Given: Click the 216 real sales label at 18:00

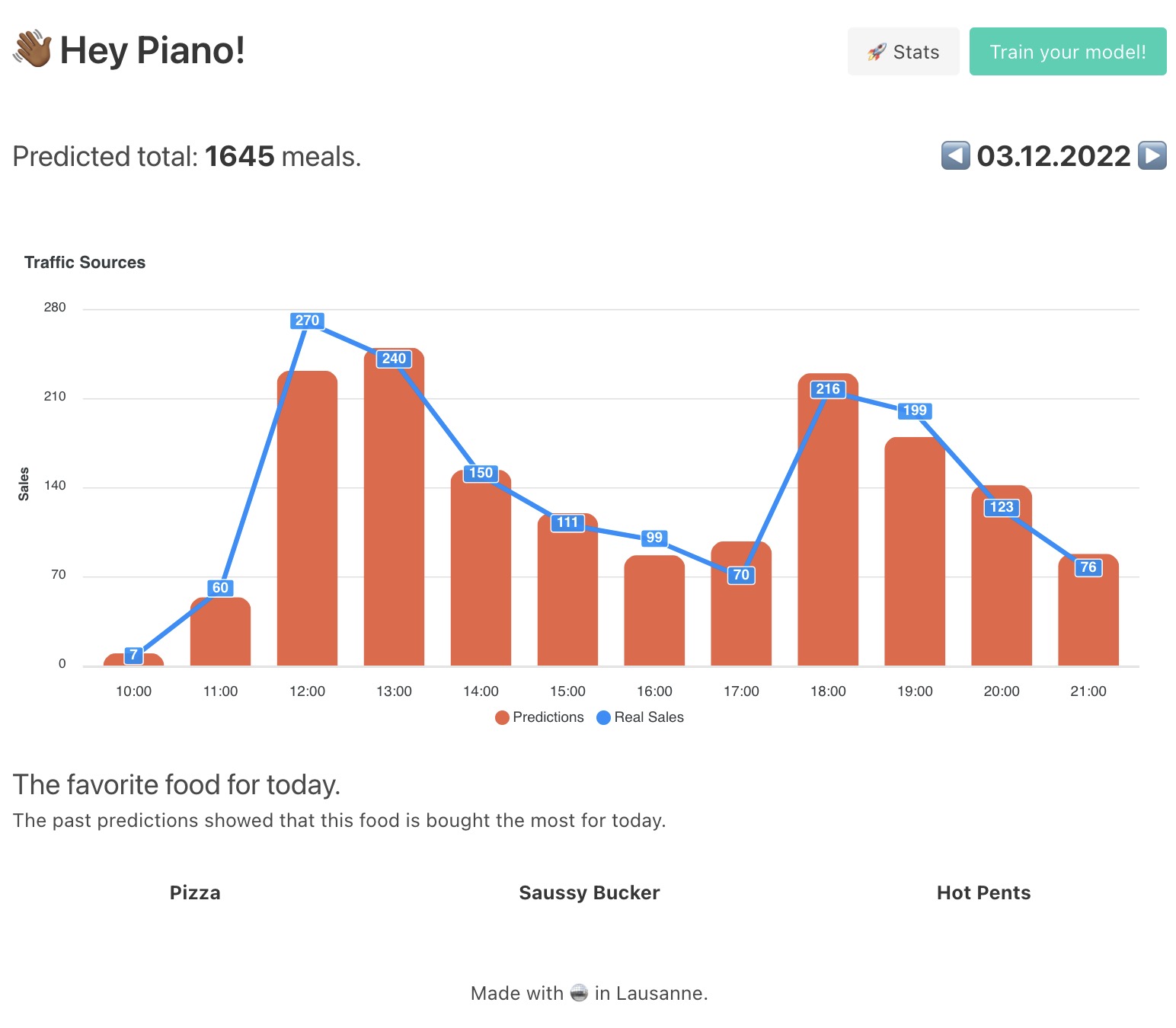Looking at the screenshot, I should pos(828,389).
